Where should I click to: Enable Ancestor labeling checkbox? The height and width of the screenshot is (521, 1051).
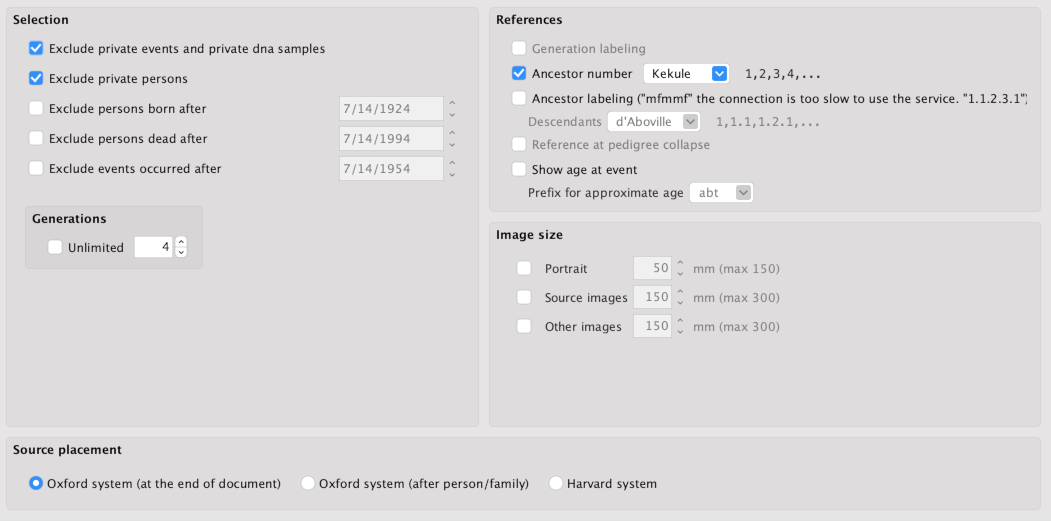coord(518,98)
